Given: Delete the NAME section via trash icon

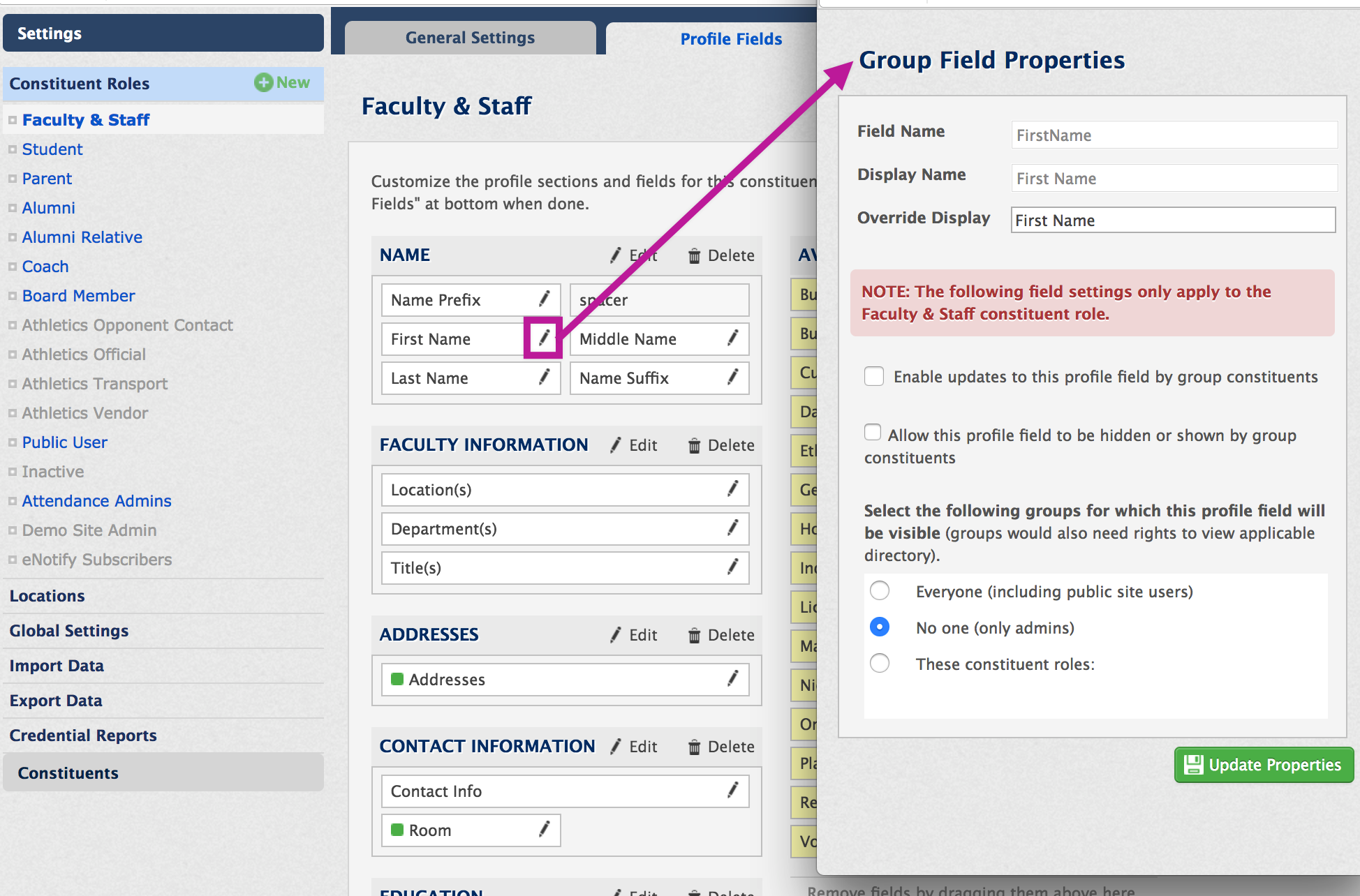Looking at the screenshot, I should 695,255.
